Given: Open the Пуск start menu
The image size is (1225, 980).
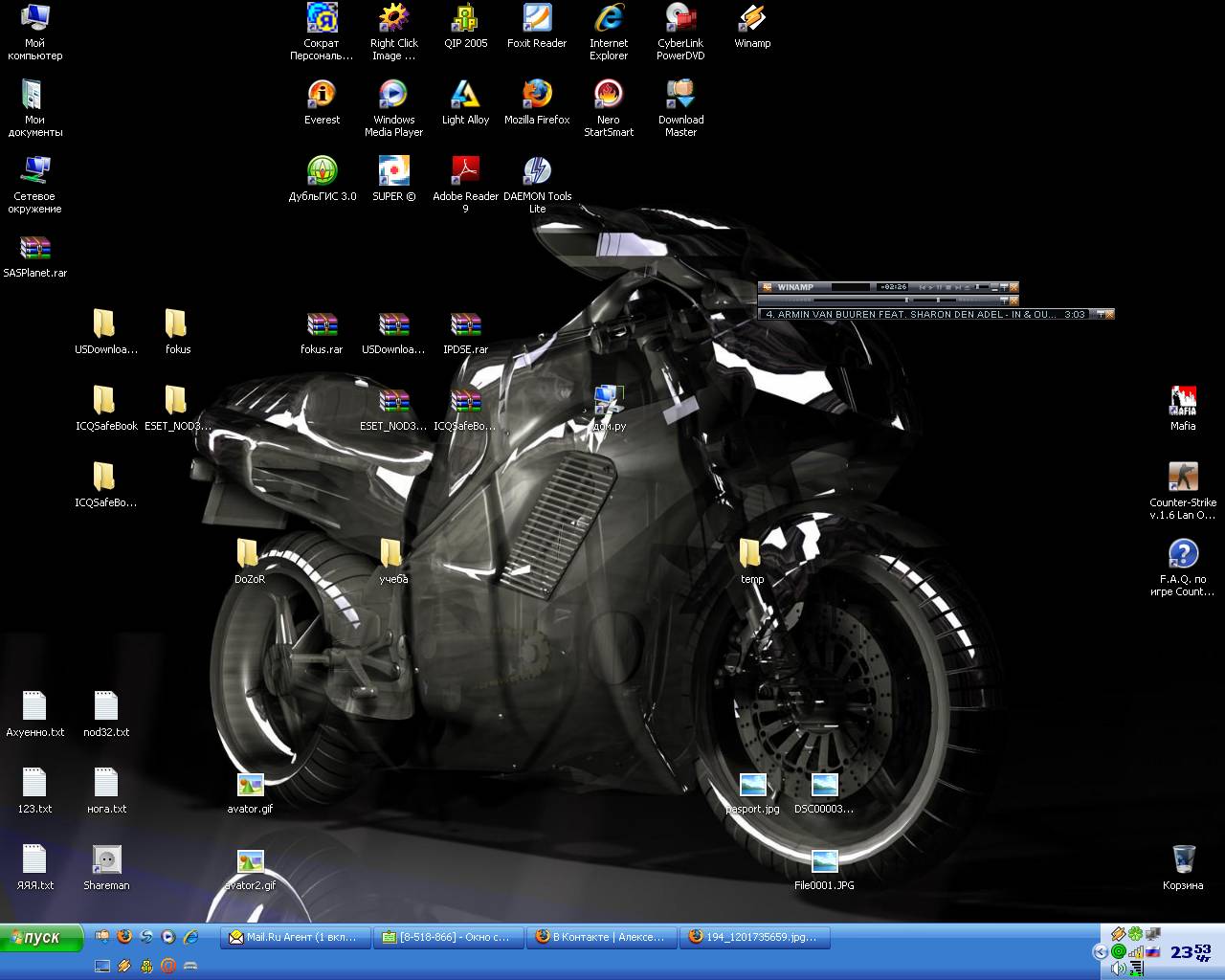Looking at the screenshot, I should (x=41, y=938).
